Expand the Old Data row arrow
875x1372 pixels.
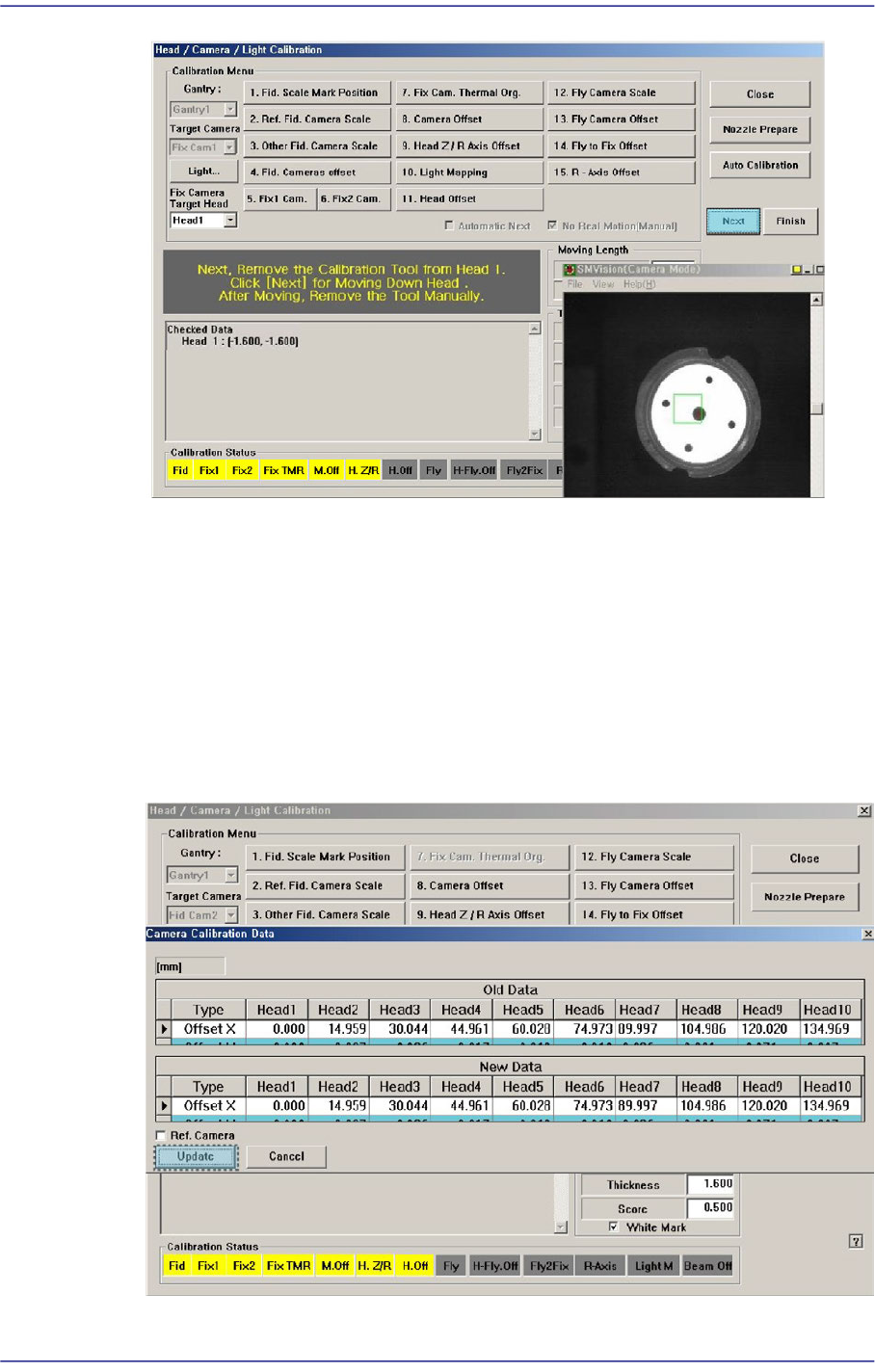point(164,1029)
